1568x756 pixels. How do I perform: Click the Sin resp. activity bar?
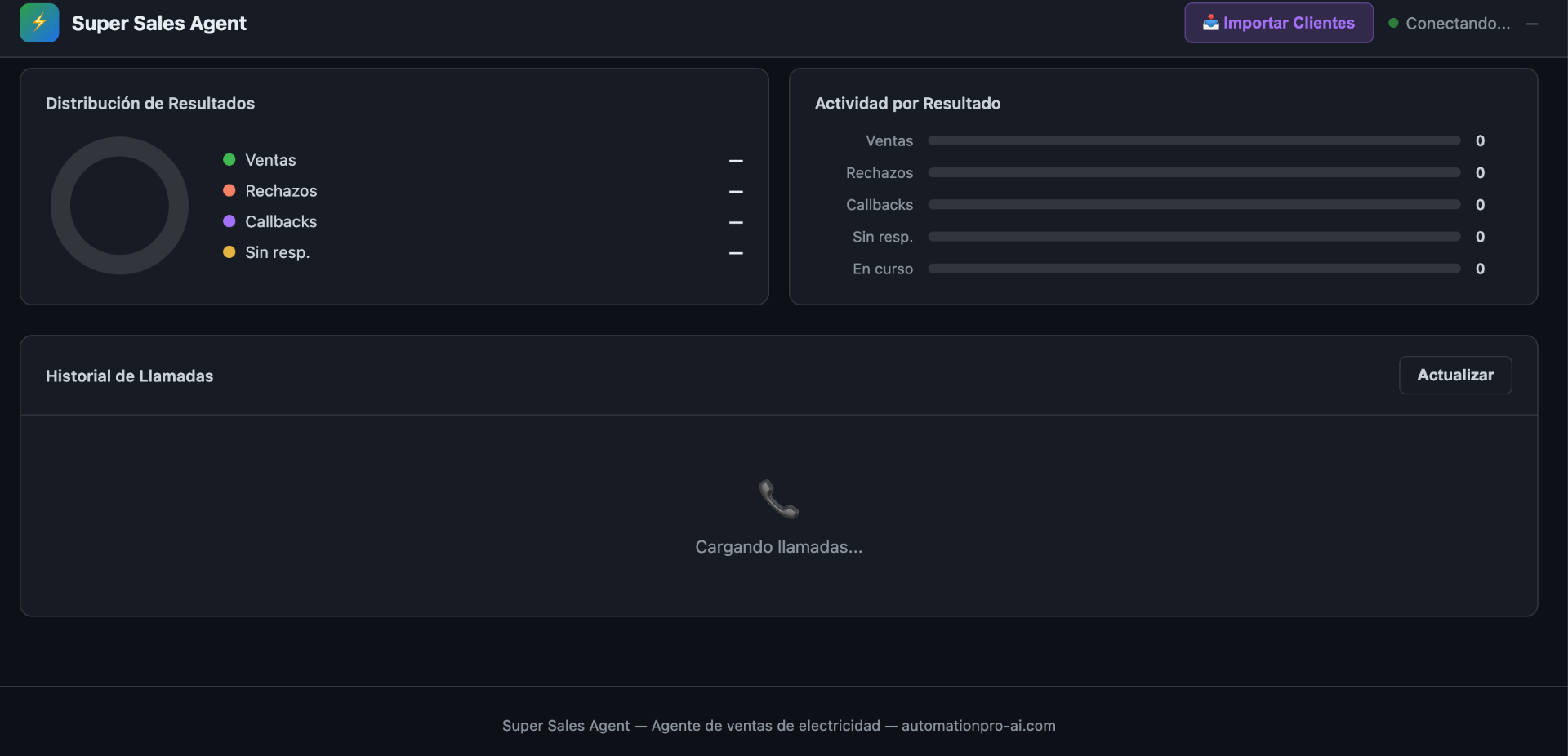[x=1194, y=237]
